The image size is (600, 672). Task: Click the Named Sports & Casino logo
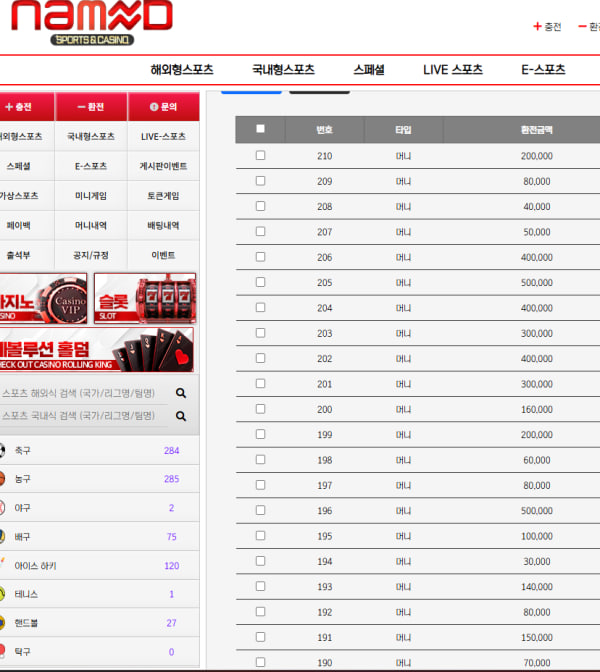pyautogui.click(x=92, y=23)
